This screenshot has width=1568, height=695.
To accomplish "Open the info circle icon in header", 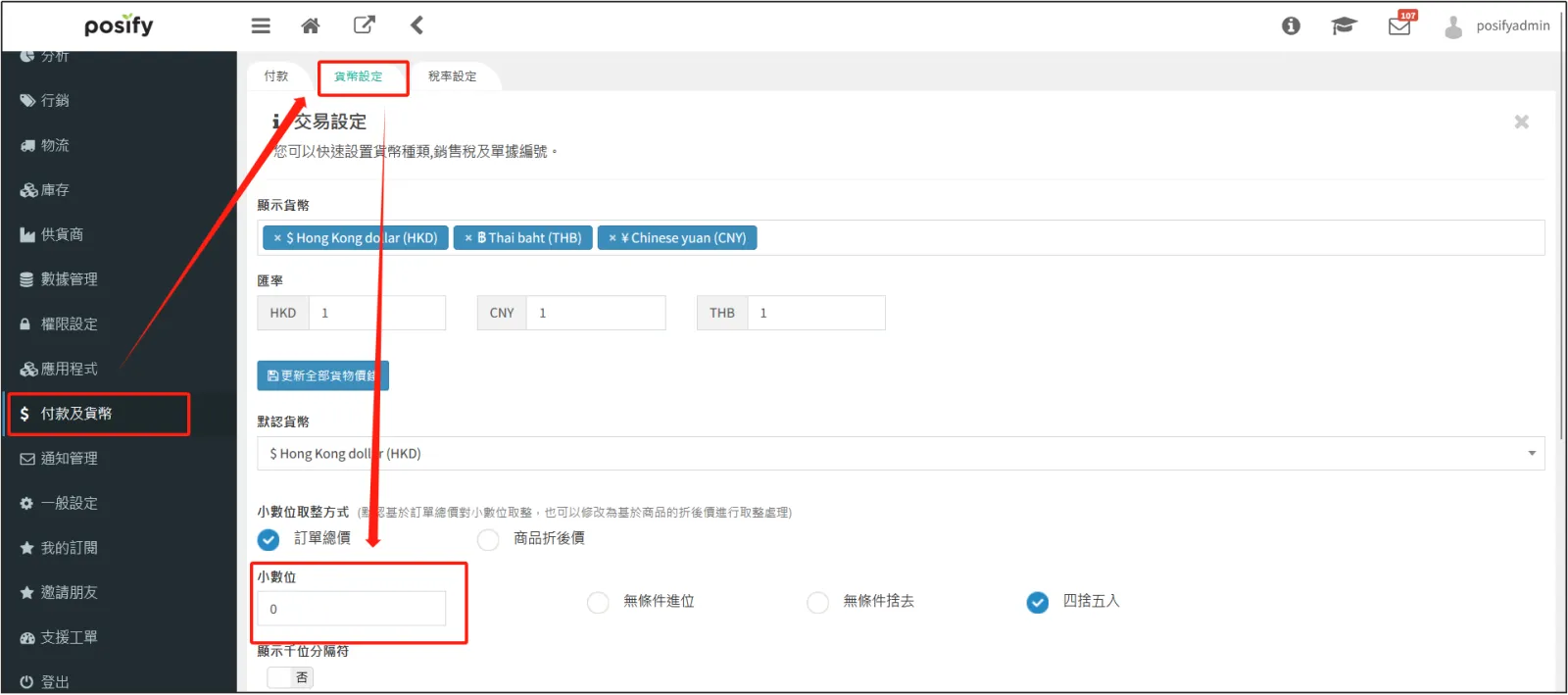I will click(x=1291, y=25).
